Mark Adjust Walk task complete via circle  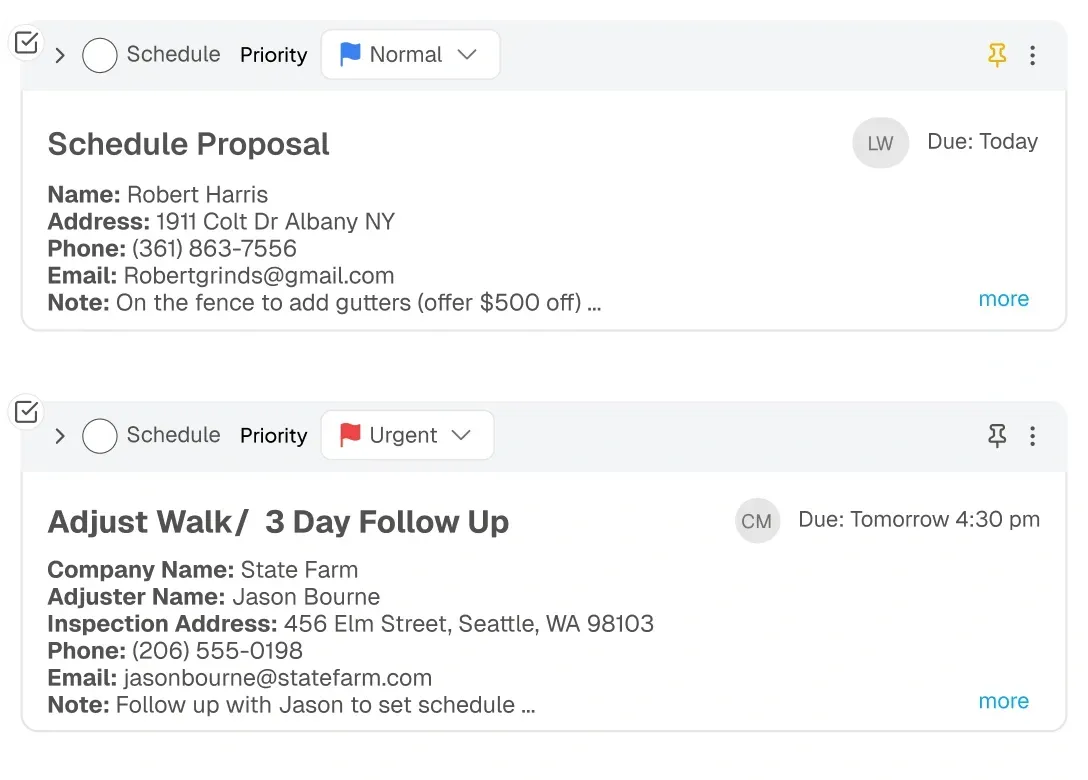pyautogui.click(x=99, y=436)
